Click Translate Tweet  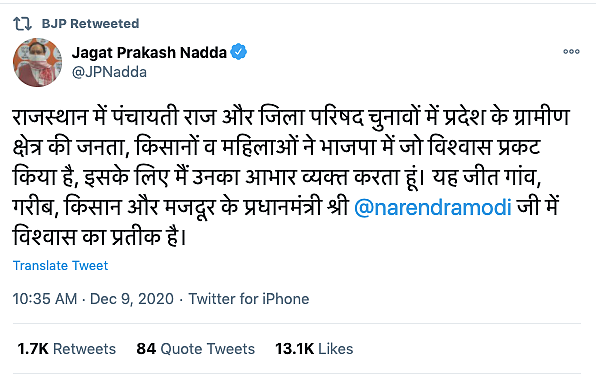(60, 265)
